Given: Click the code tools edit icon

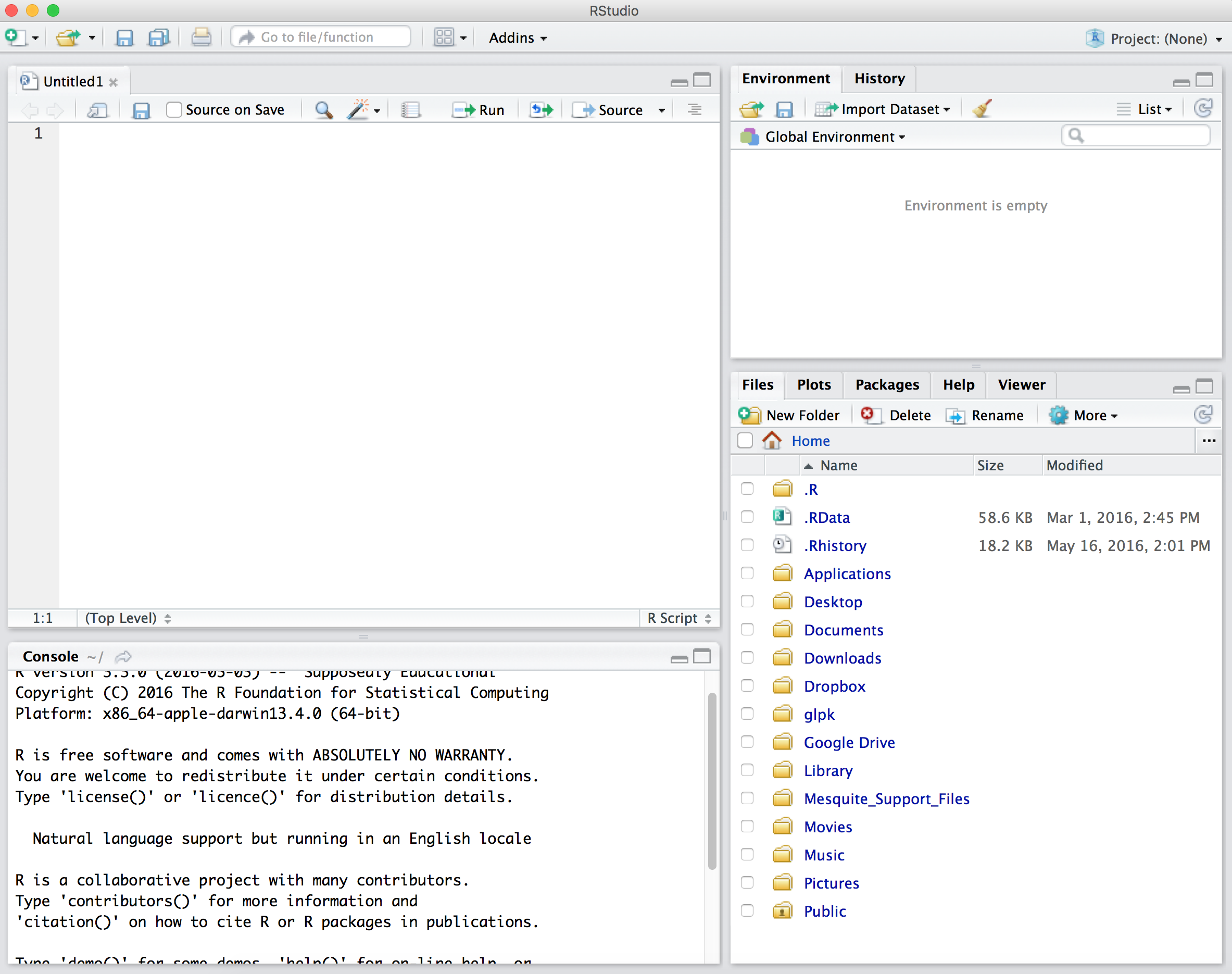Looking at the screenshot, I should click(357, 109).
